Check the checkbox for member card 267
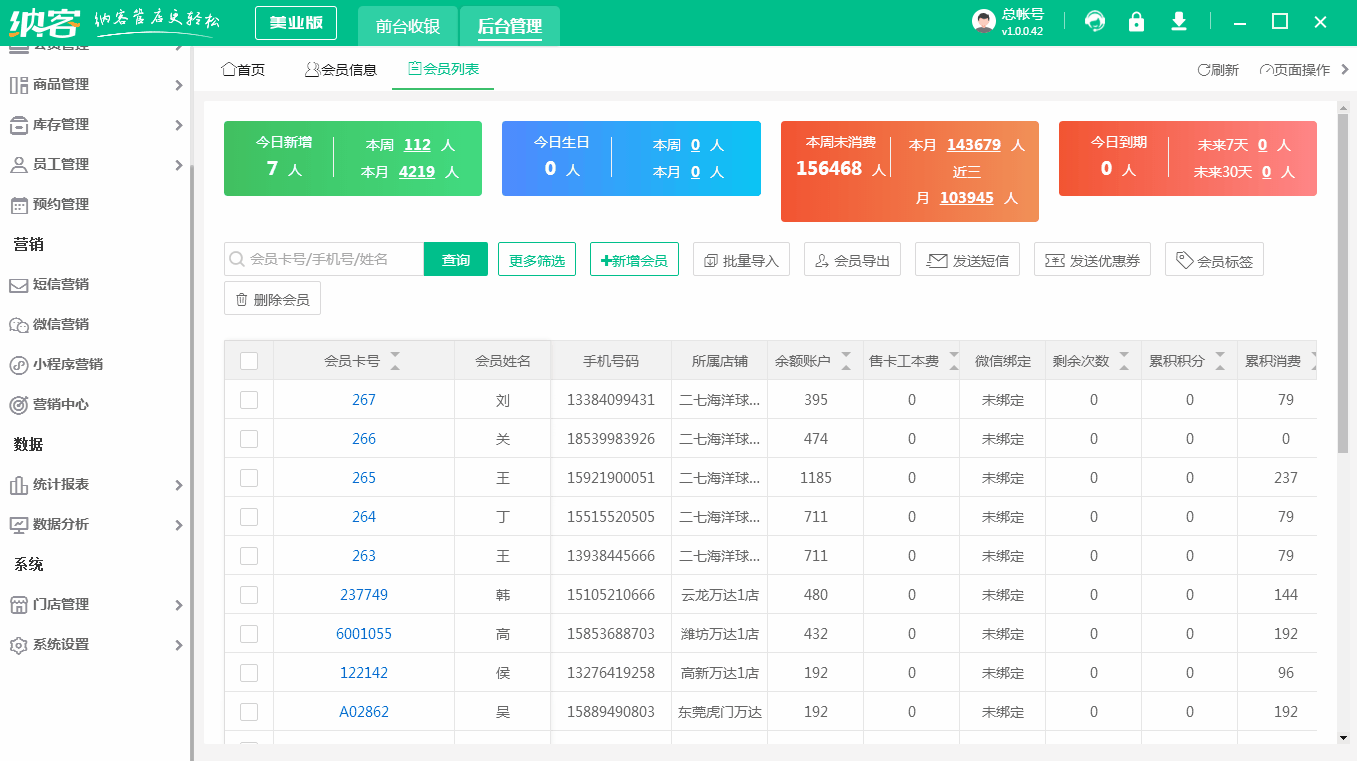The width and height of the screenshot is (1357, 761). [249, 400]
